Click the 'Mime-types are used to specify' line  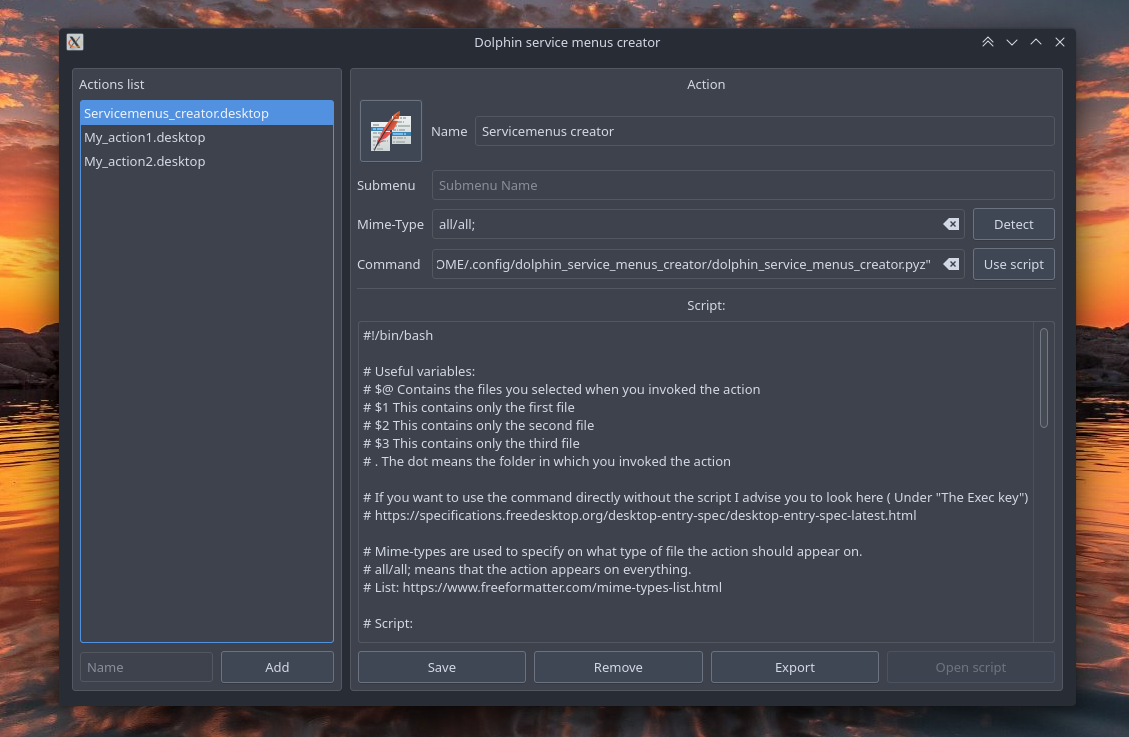613,551
